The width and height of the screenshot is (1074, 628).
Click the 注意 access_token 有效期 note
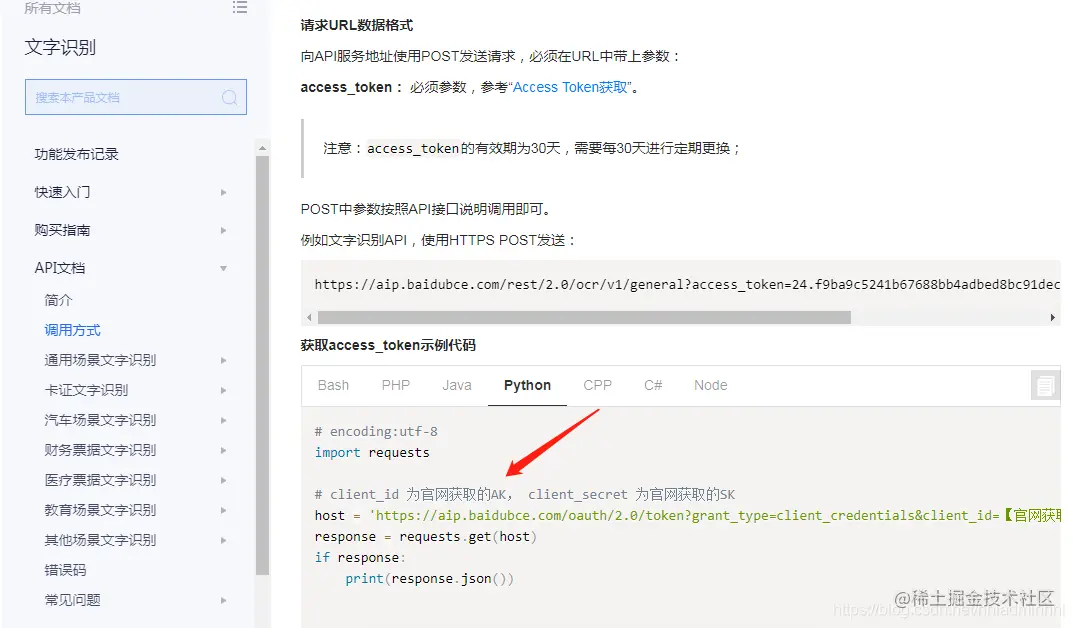click(532, 149)
